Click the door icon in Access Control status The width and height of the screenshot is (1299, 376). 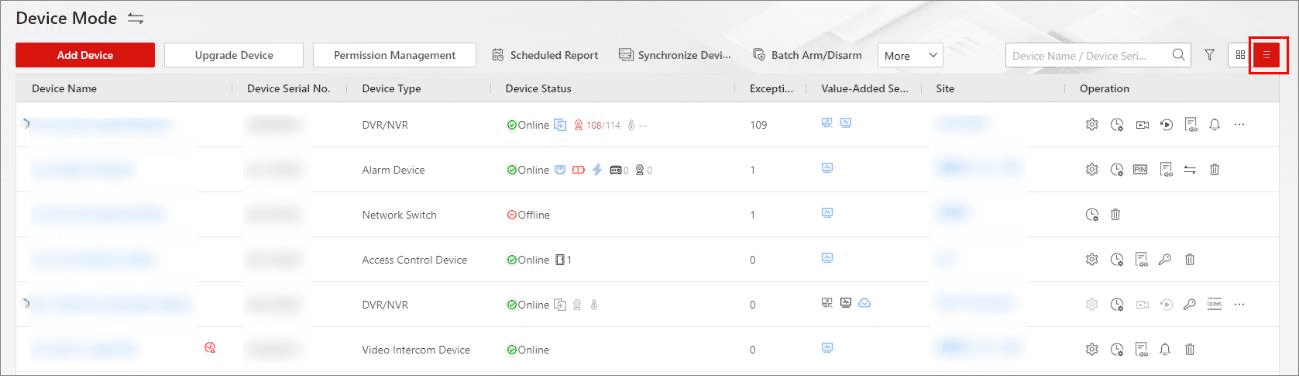560,260
